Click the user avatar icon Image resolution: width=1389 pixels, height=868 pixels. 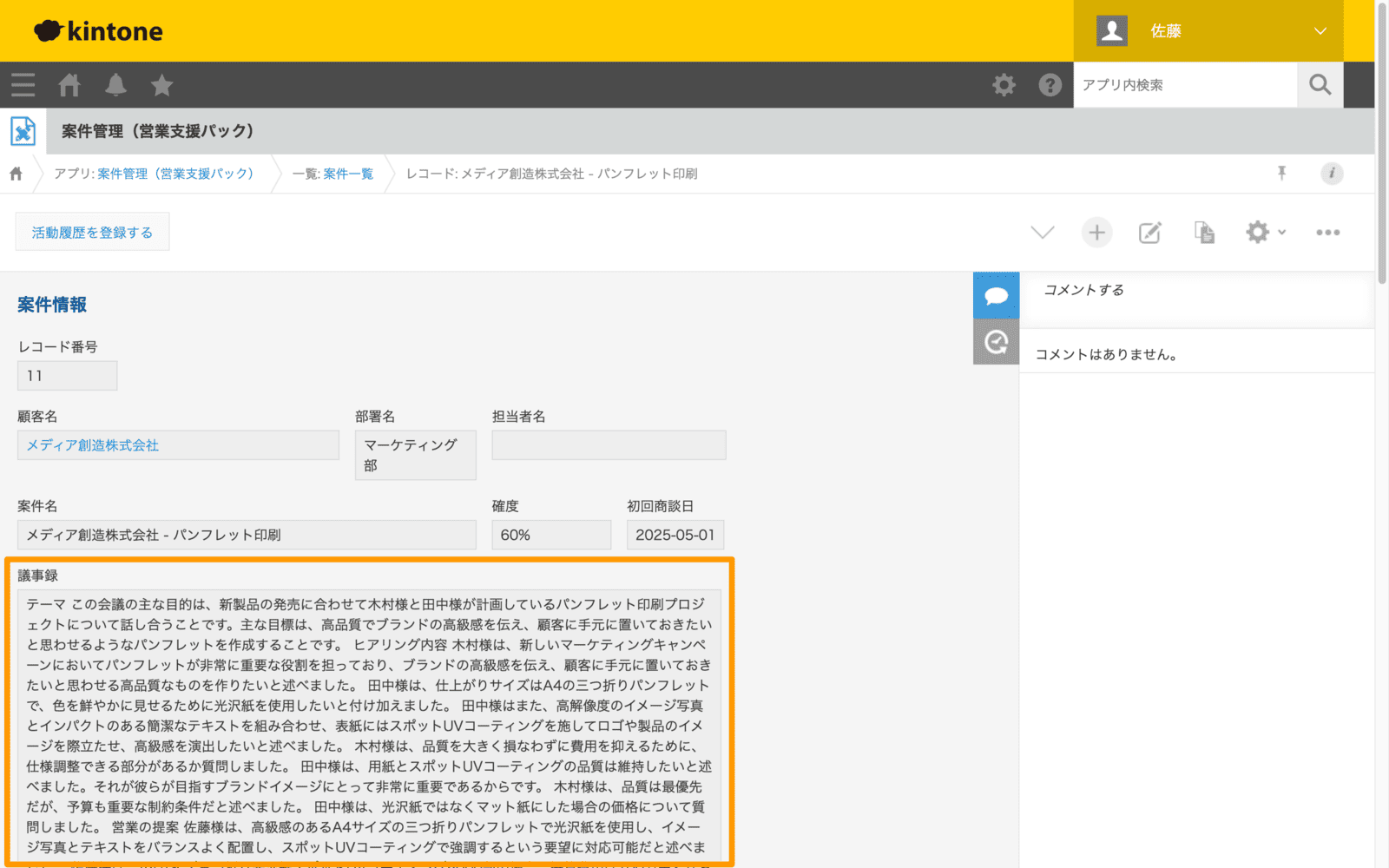1112,31
